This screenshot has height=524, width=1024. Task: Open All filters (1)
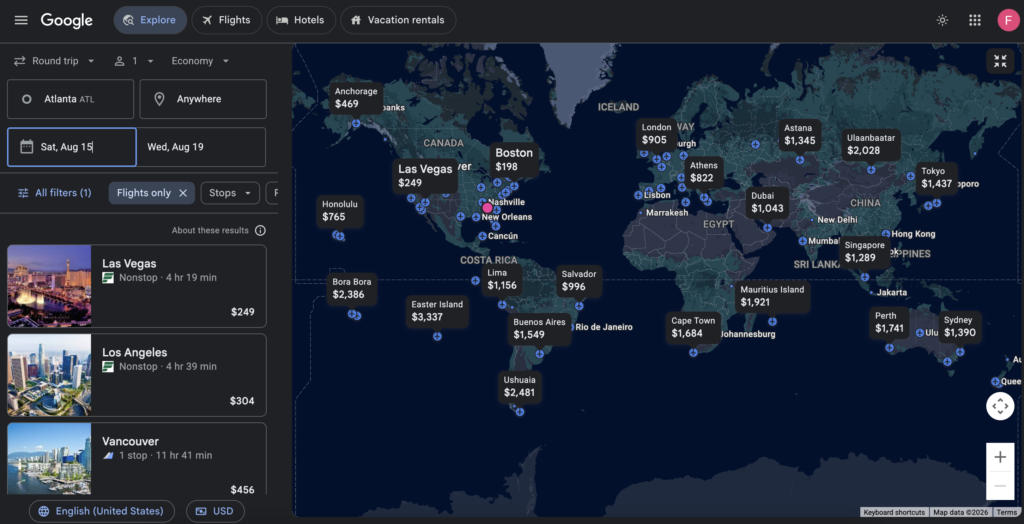(54, 193)
